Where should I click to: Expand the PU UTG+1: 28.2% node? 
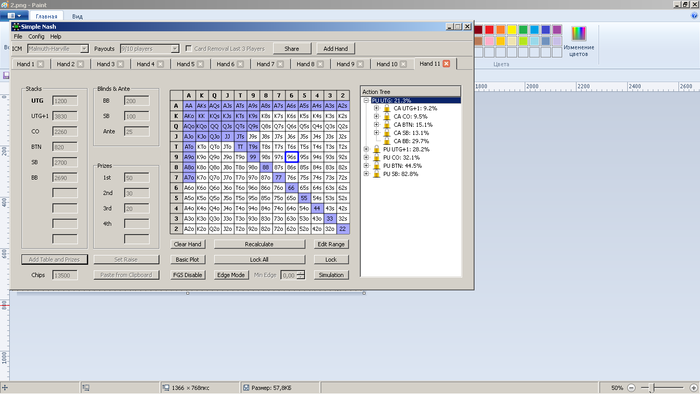point(366,149)
